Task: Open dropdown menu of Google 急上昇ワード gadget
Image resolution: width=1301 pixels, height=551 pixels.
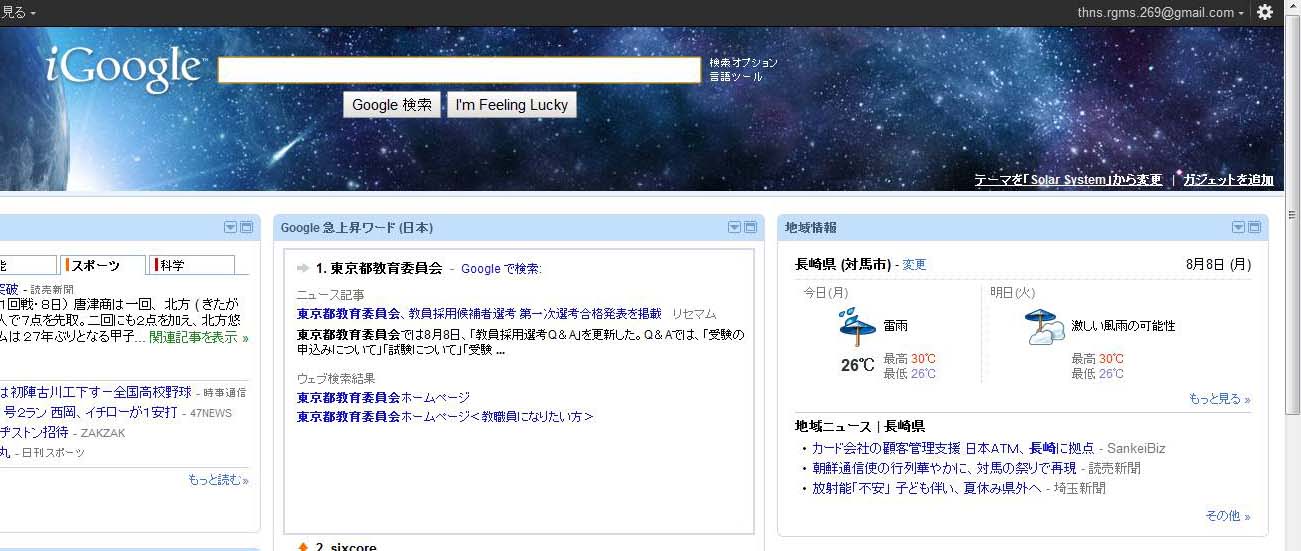Action: click(x=734, y=227)
